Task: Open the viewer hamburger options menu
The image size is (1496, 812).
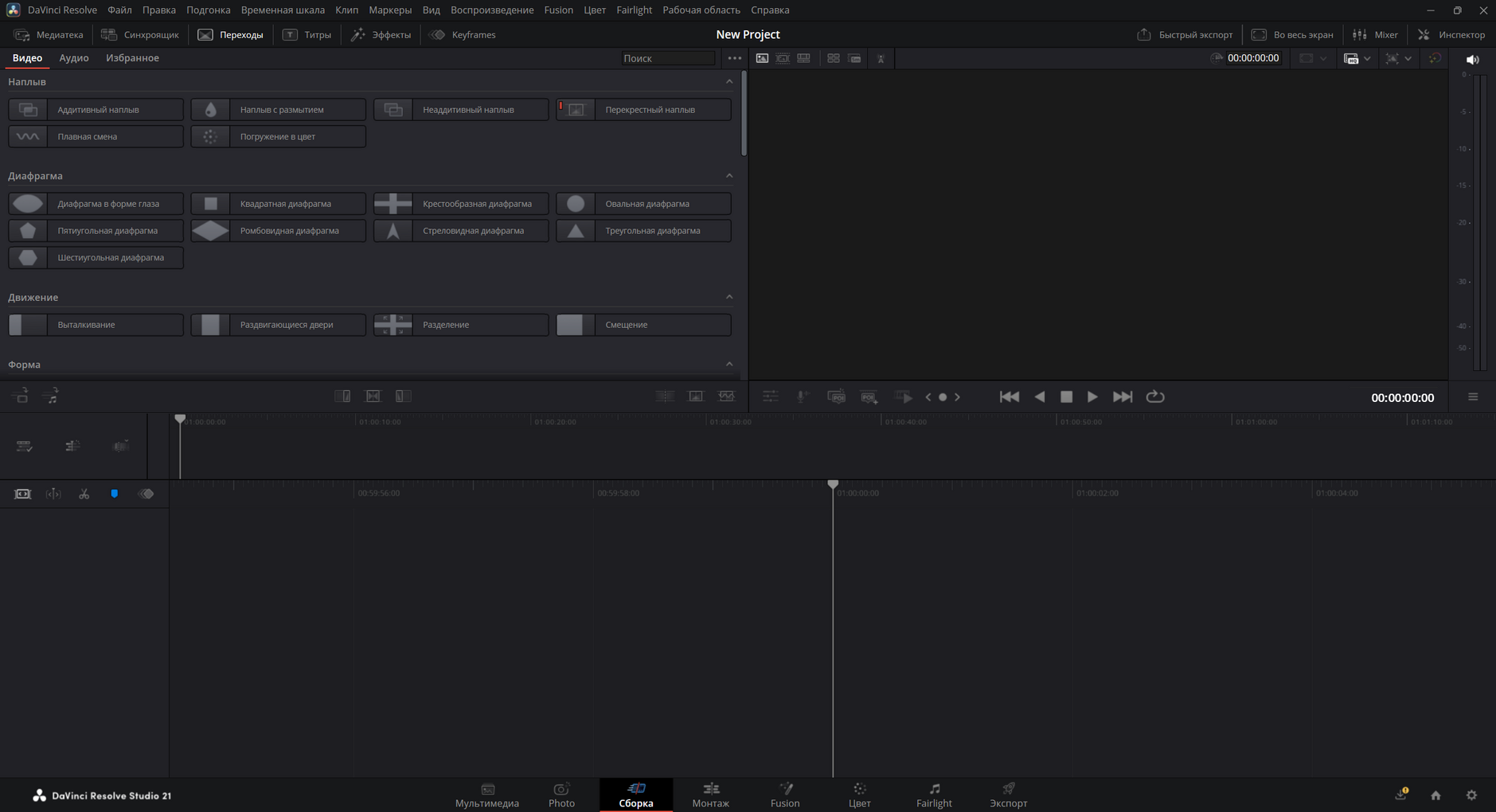Action: click(1473, 396)
